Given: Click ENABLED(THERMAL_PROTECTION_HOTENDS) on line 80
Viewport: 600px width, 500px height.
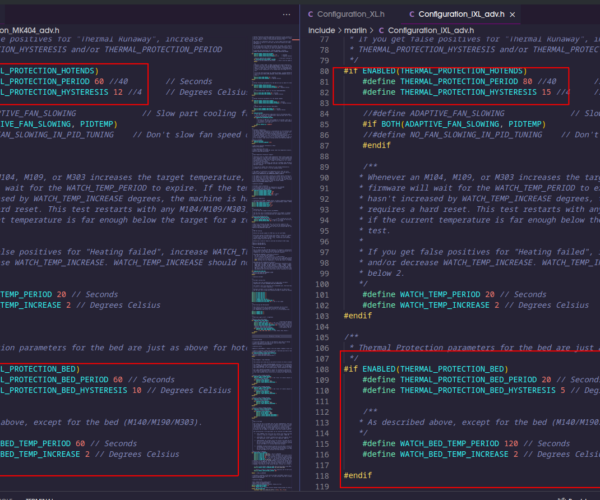Looking at the screenshot, I should 445,71.
